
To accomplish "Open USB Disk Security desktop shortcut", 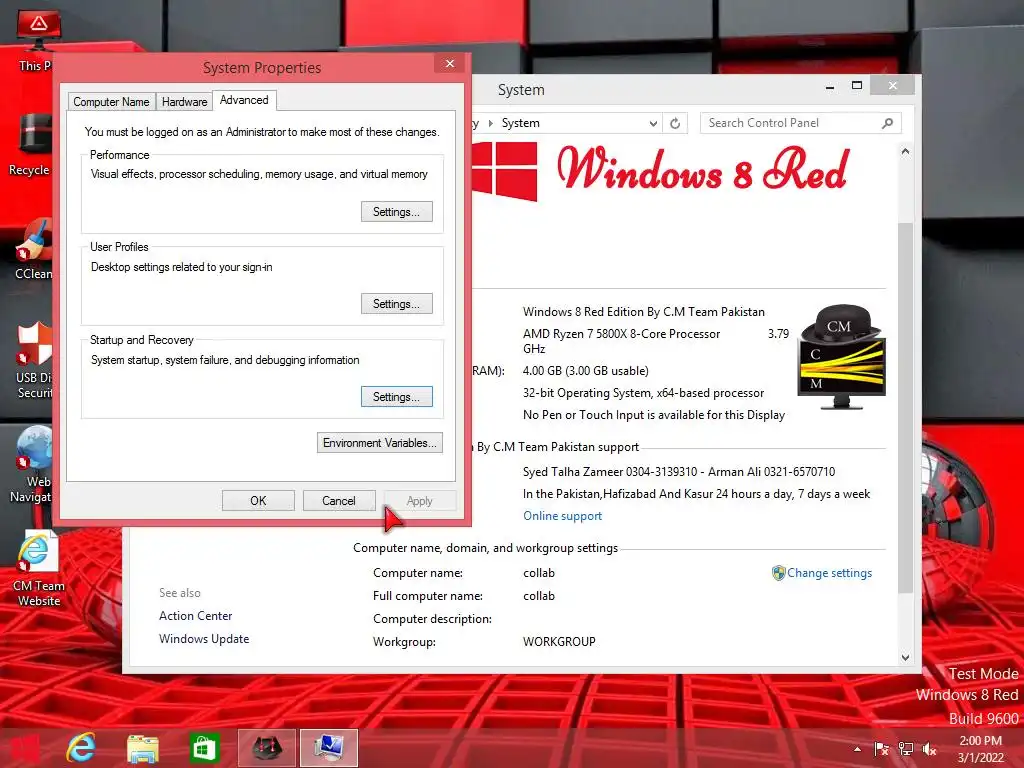I will [x=34, y=360].
